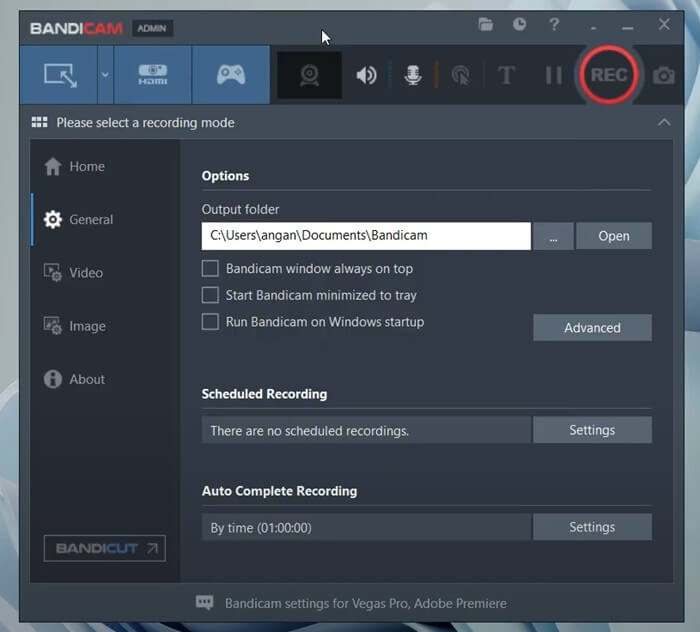Viewport: 700px width, 632px height.
Task: Click the speech bubble tip icon
Action: coord(204,603)
